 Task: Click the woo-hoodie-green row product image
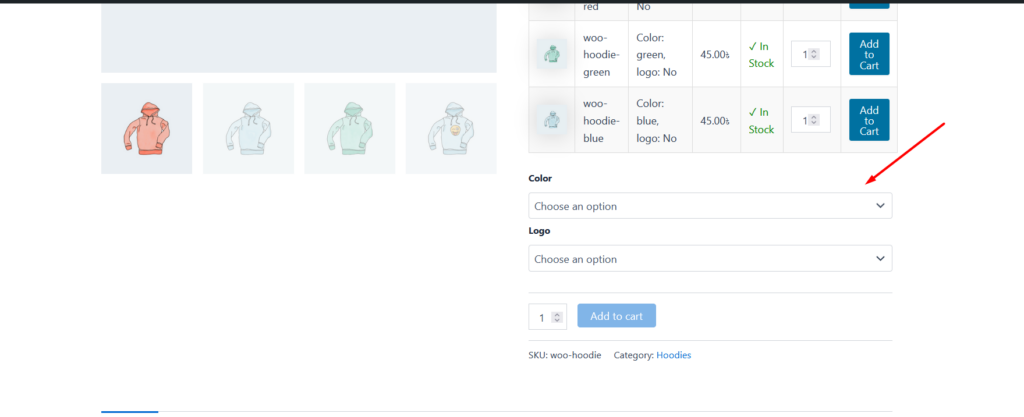[552, 54]
